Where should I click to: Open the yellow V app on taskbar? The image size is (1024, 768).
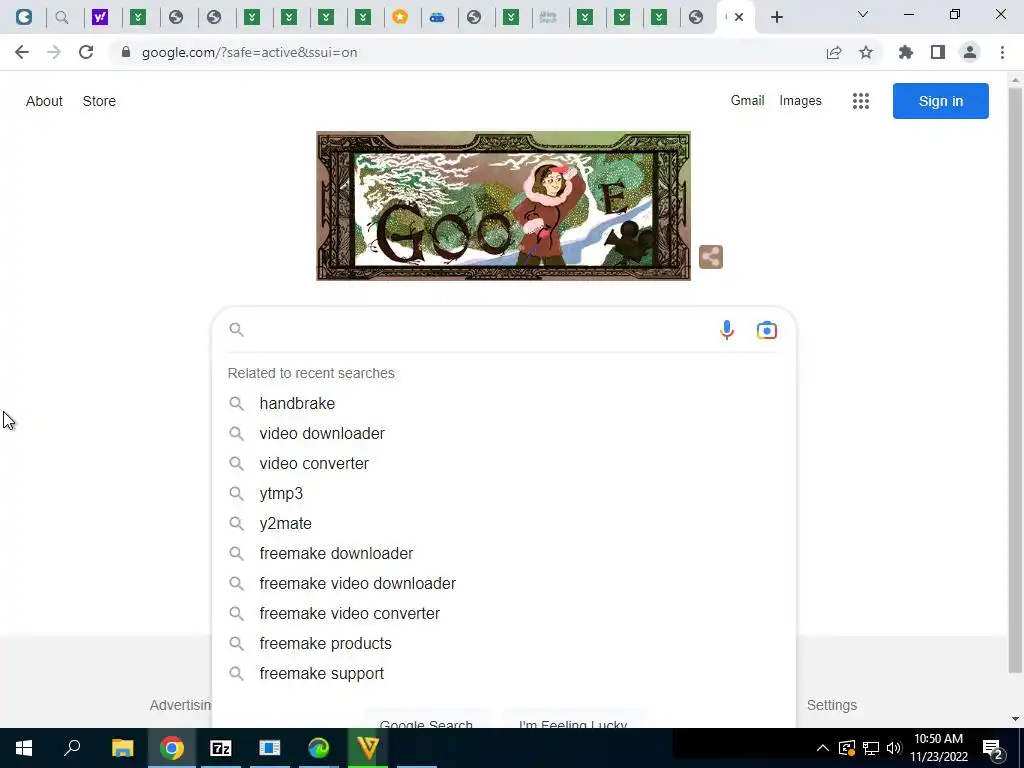point(368,748)
